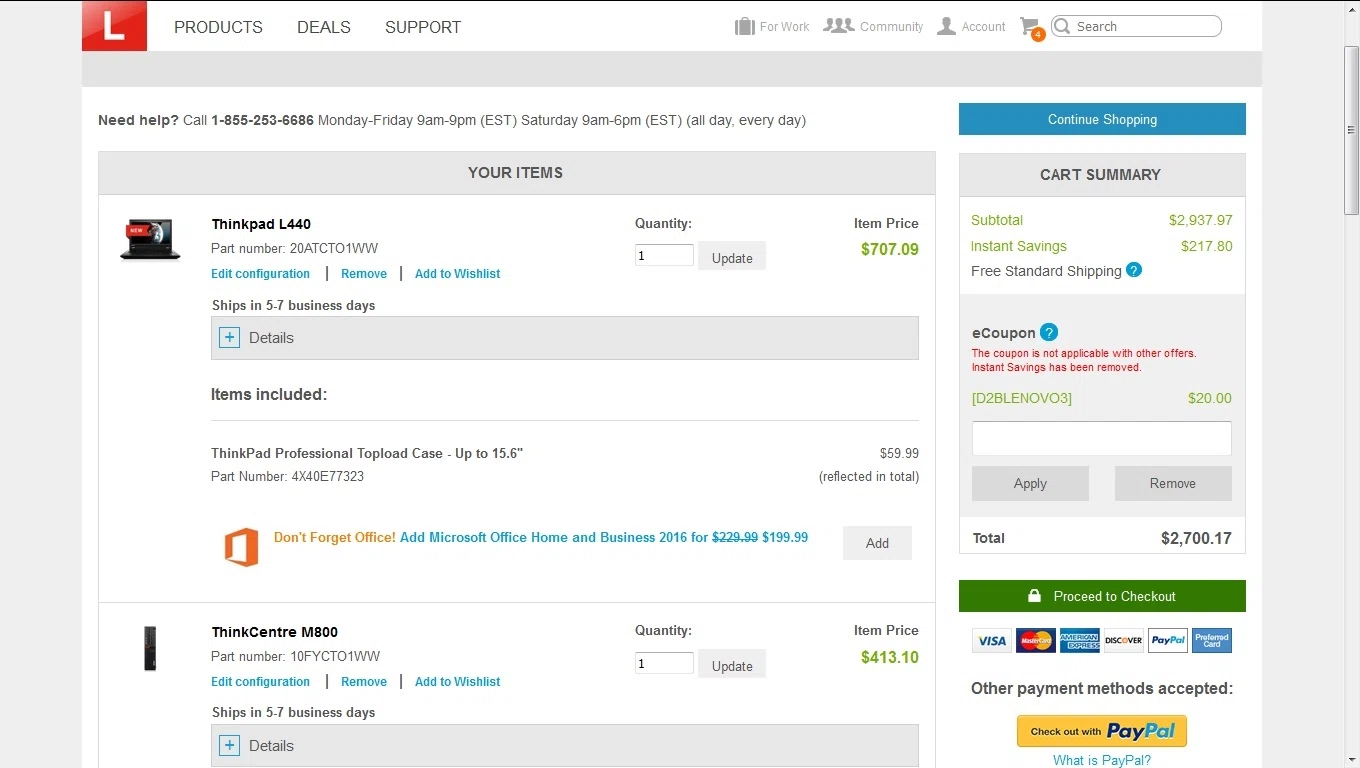Click Add button for Microsoft Office

pyautogui.click(x=877, y=543)
